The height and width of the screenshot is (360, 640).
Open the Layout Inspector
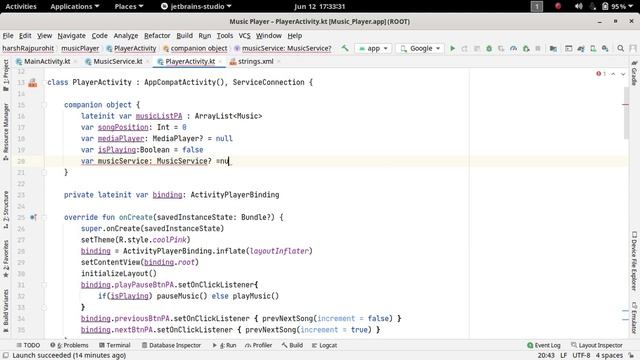point(597,345)
